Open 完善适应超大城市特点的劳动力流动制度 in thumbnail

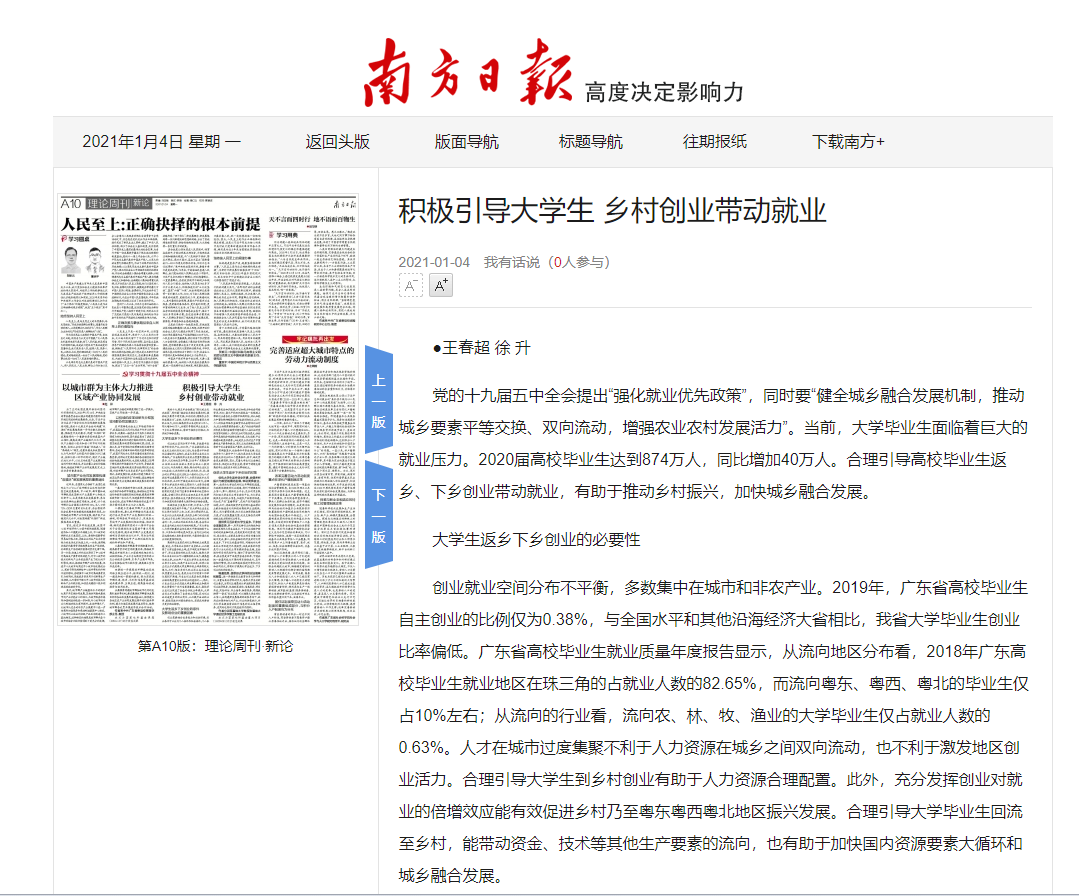pyautogui.click(x=312, y=357)
